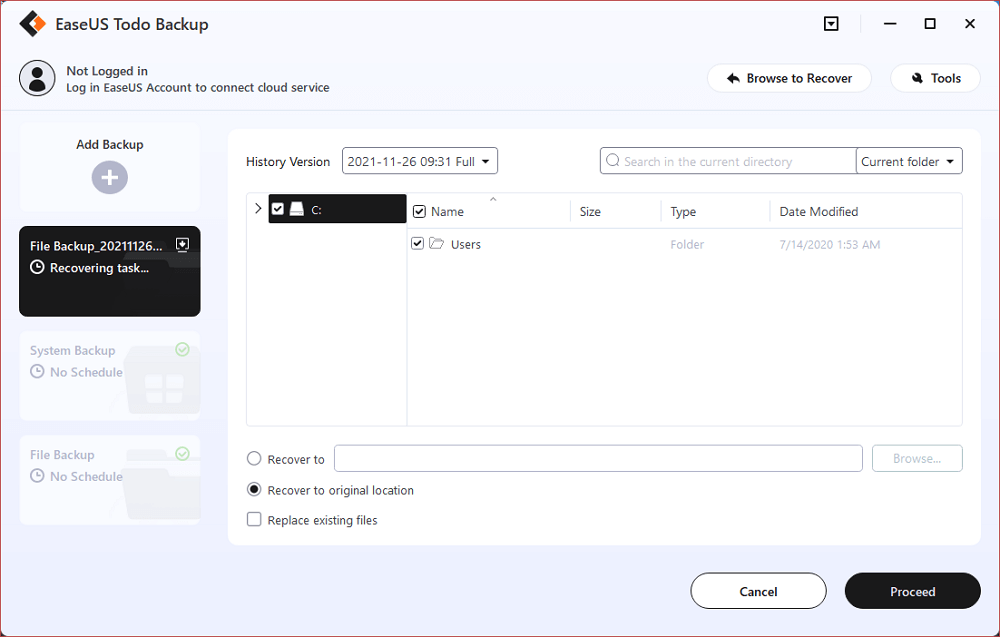Maximize the EaseUS window
The width and height of the screenshot is (1000, 637).
930,24
